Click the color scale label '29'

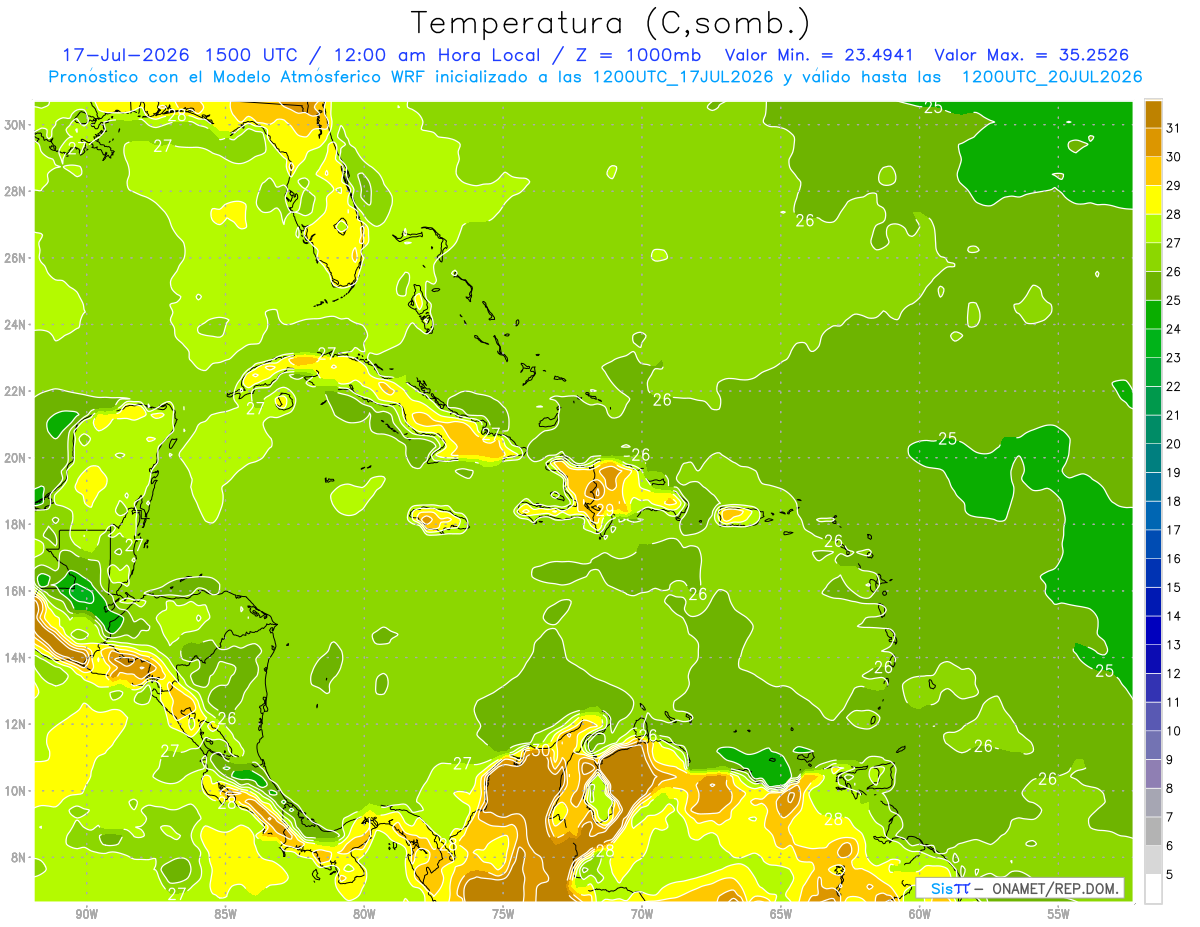click(x=1174, y=185)
